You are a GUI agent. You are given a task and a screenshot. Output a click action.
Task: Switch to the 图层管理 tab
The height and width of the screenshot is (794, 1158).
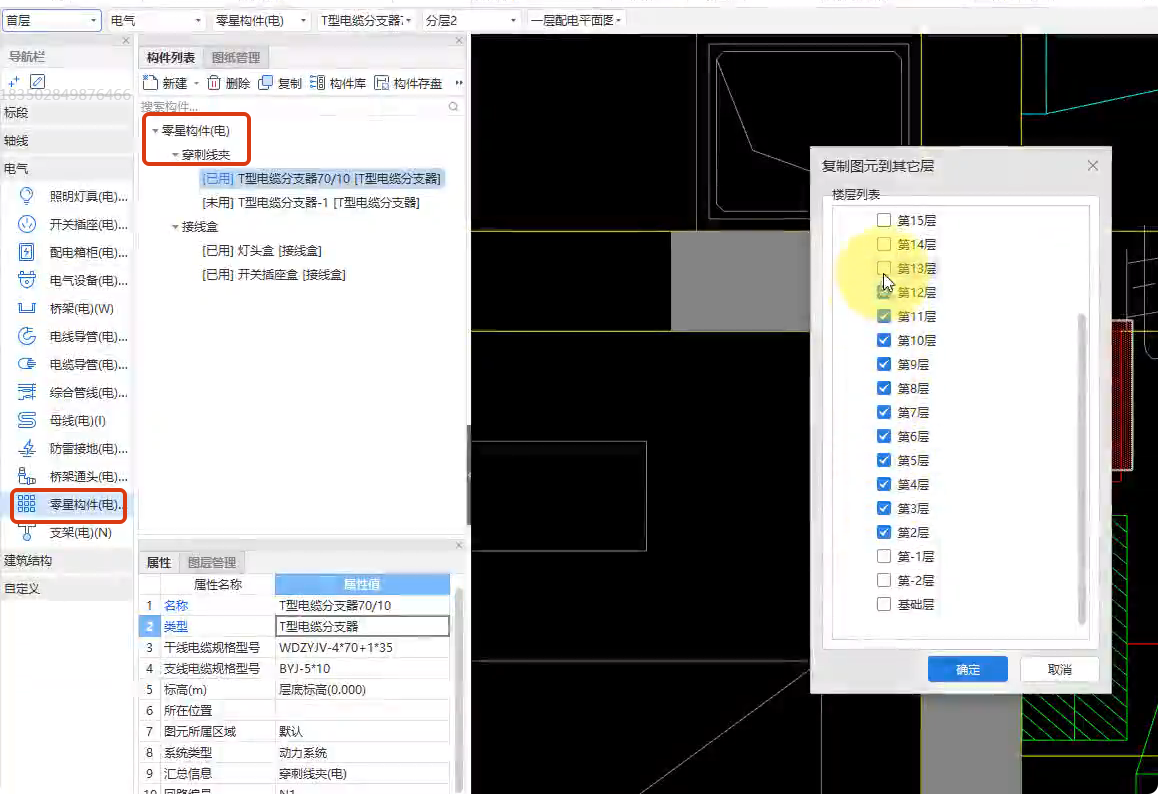pos(212,562)
